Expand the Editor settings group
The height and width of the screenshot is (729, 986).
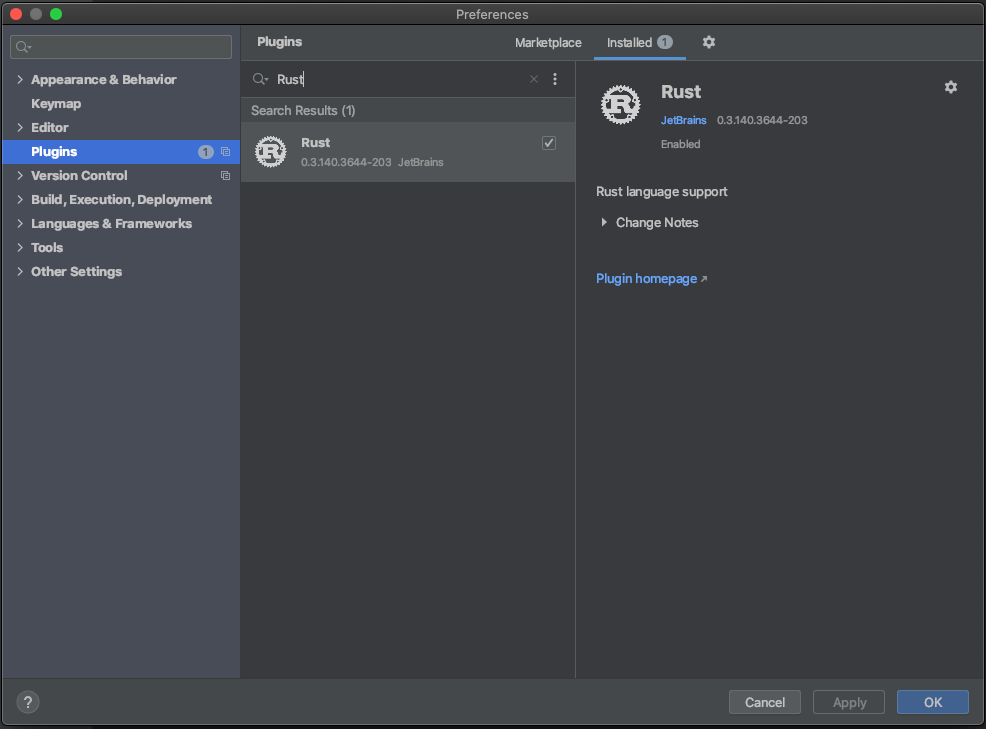(x=20, y=127)
